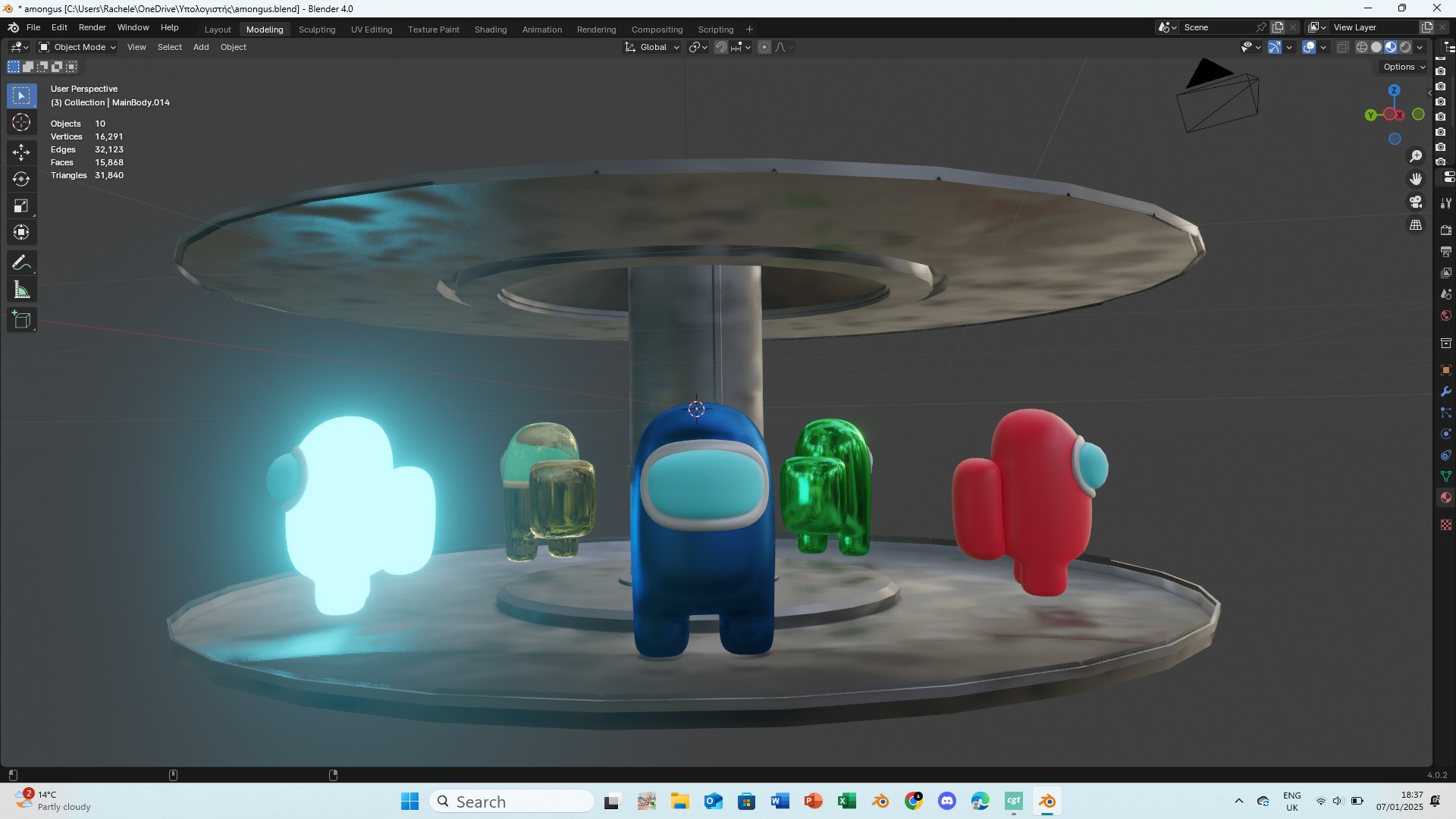The width and height of the screenshot is (1456, 819).
Task: Choose the Move tool
Action: [x=21, y=152]
